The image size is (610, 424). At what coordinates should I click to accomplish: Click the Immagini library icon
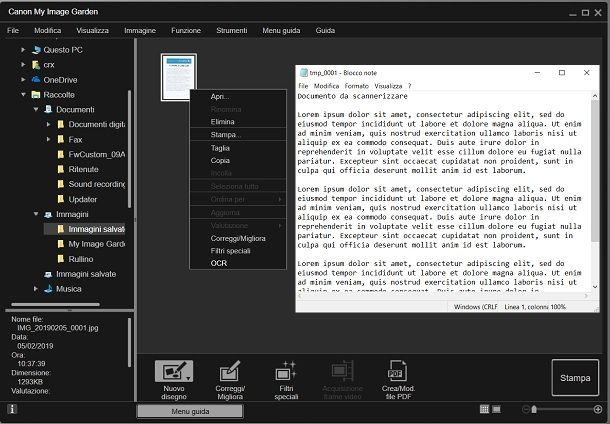(48, 214)
